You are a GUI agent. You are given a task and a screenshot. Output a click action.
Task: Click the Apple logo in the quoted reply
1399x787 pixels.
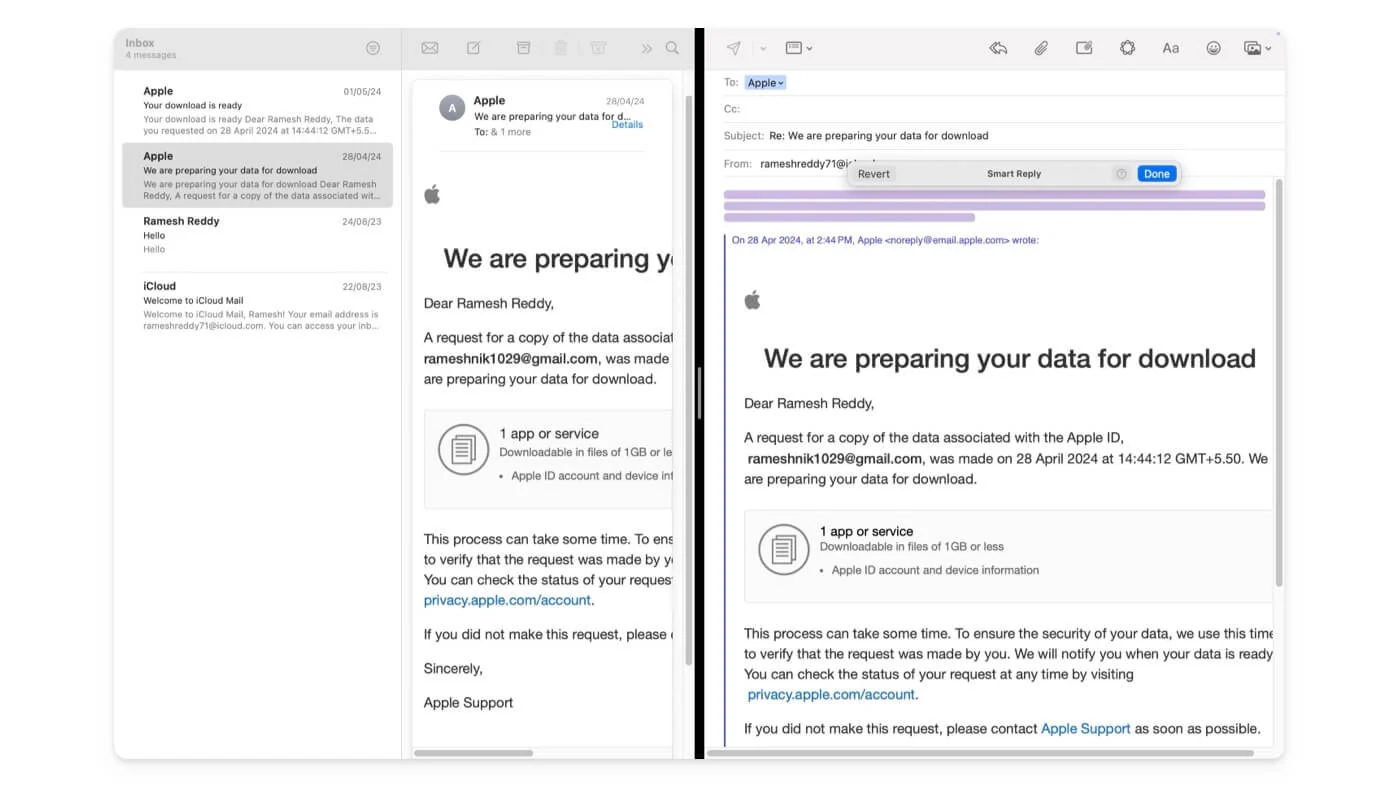752,299
